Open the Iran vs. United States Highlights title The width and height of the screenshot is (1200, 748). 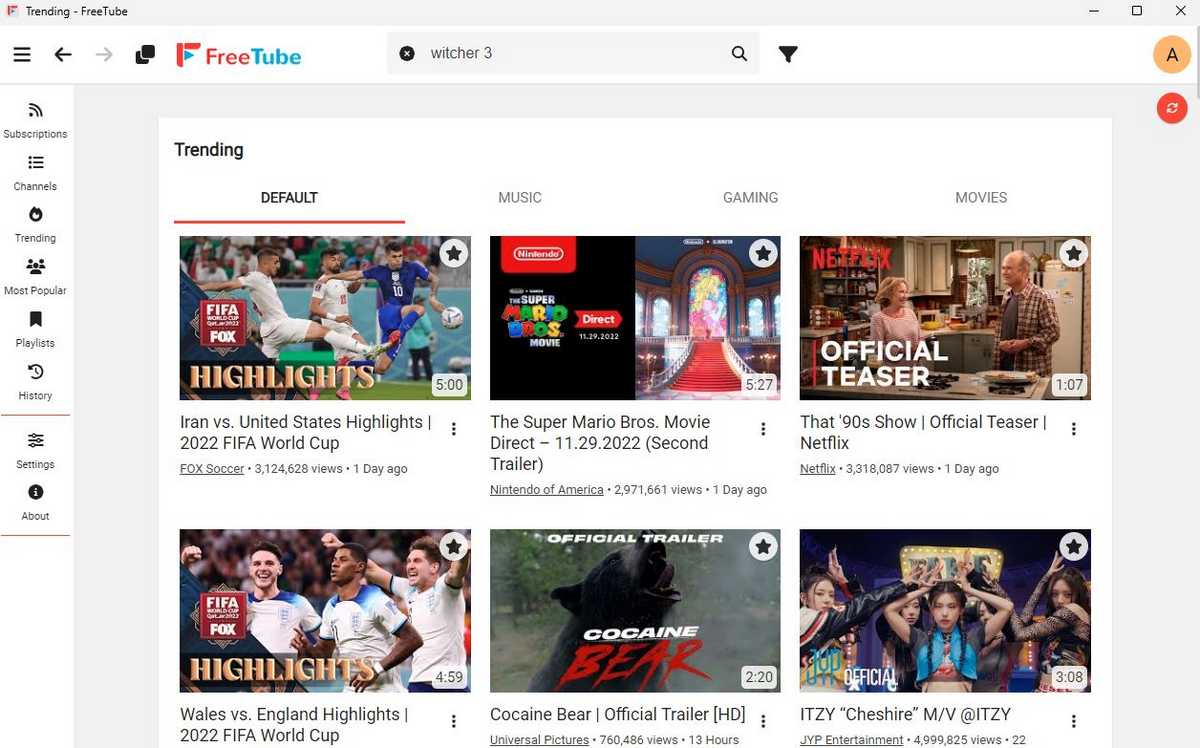pos(306,432)
